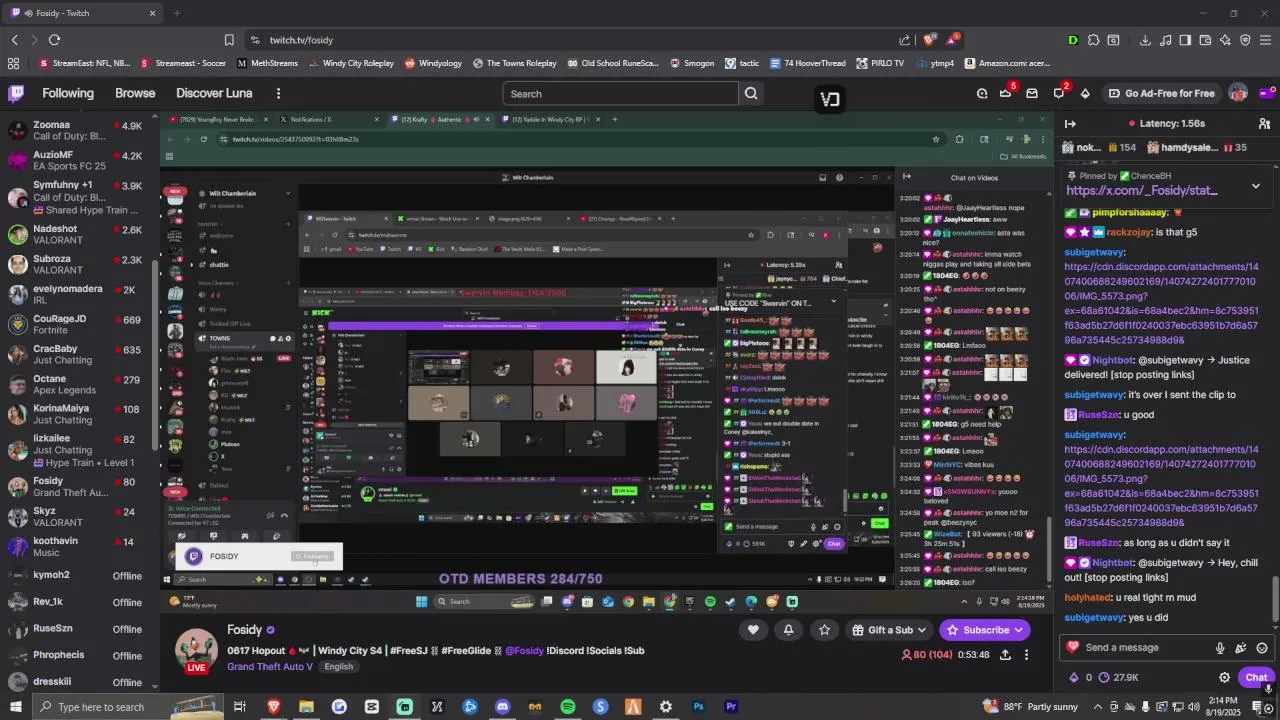
Task: Open Twitch nav more-options dots
Action: coord(278,93)
